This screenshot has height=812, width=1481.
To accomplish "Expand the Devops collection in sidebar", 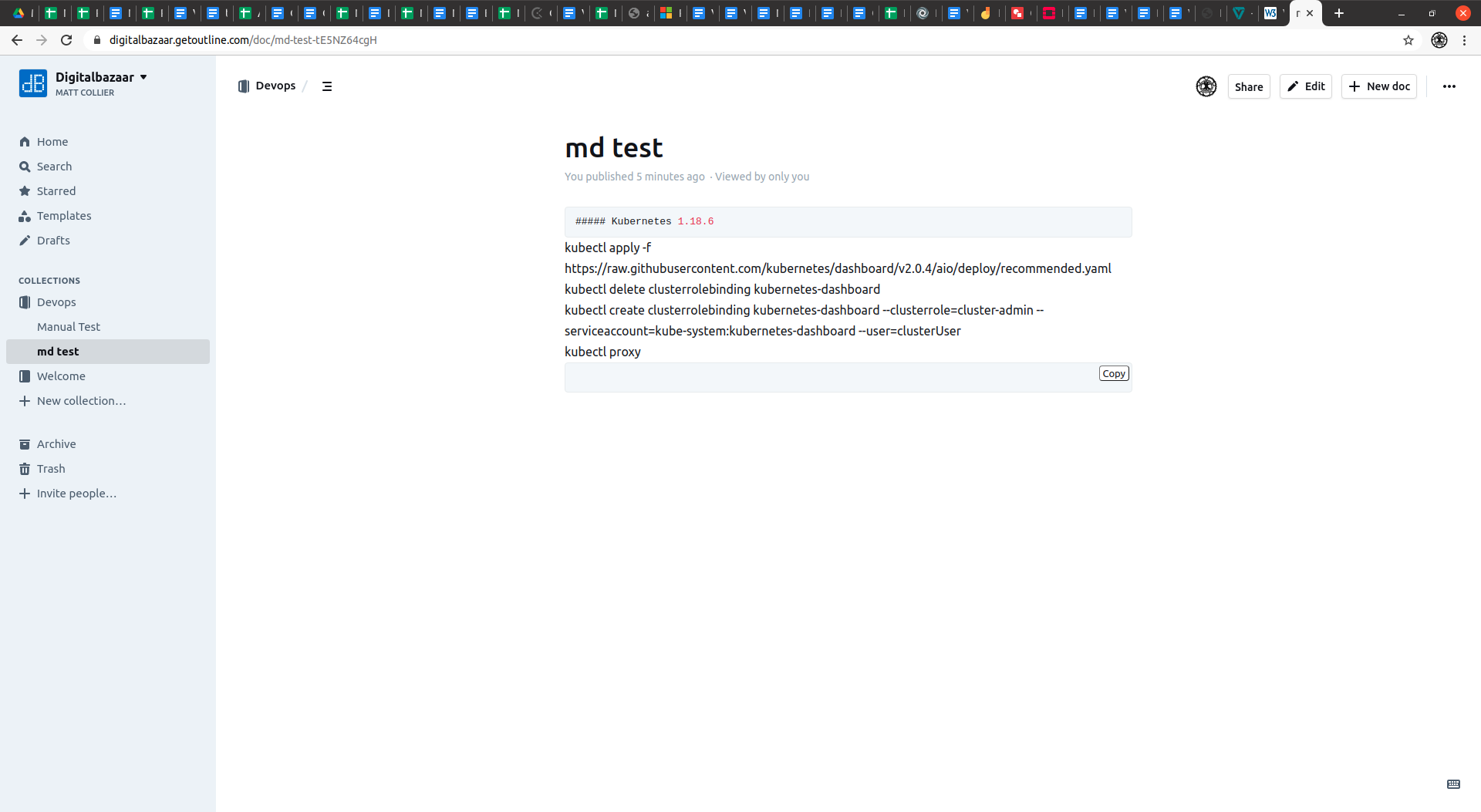I will tap(56, 302).
